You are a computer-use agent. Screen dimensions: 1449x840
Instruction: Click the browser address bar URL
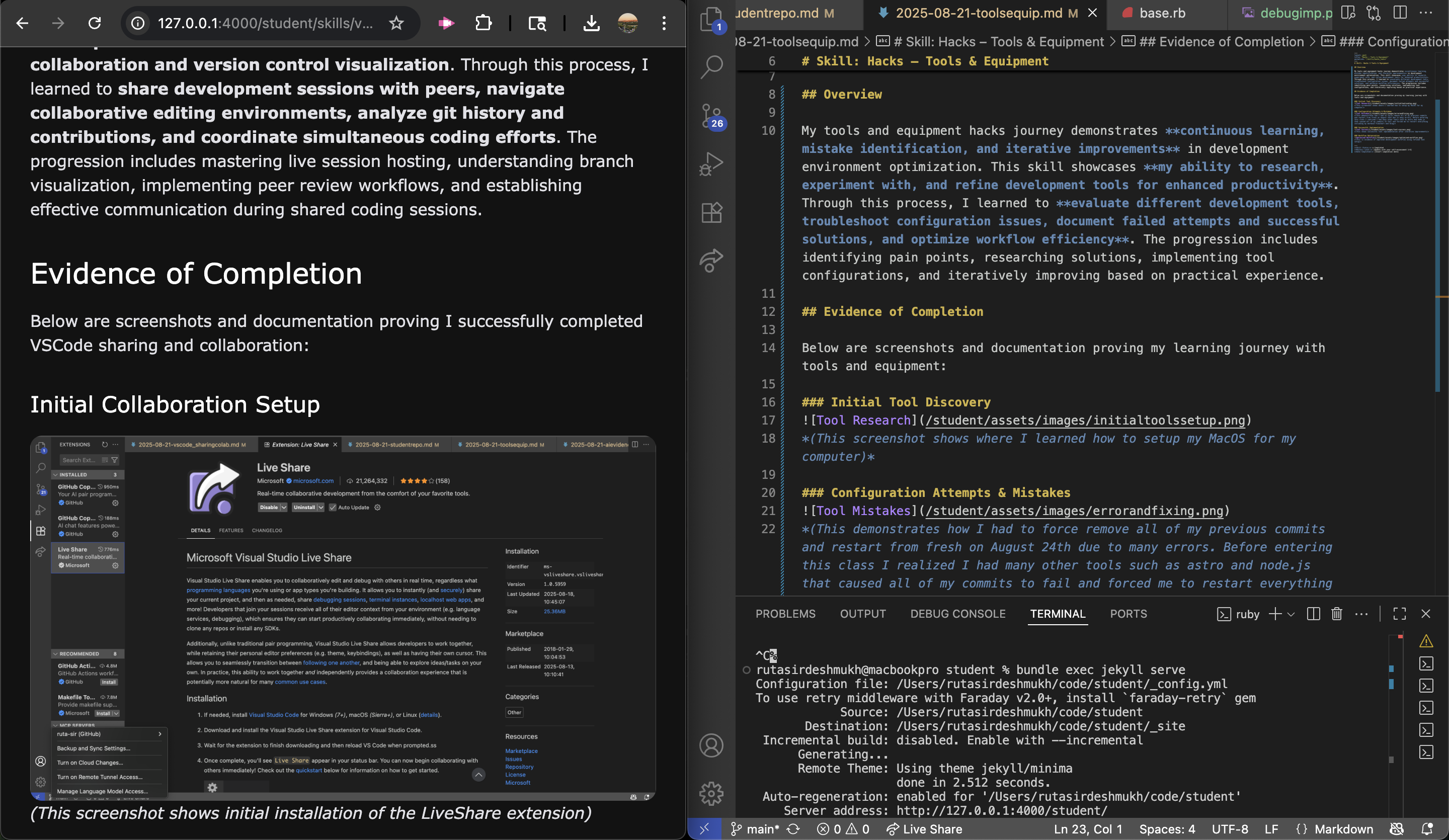pyautogui.click(x=265, y=23)
